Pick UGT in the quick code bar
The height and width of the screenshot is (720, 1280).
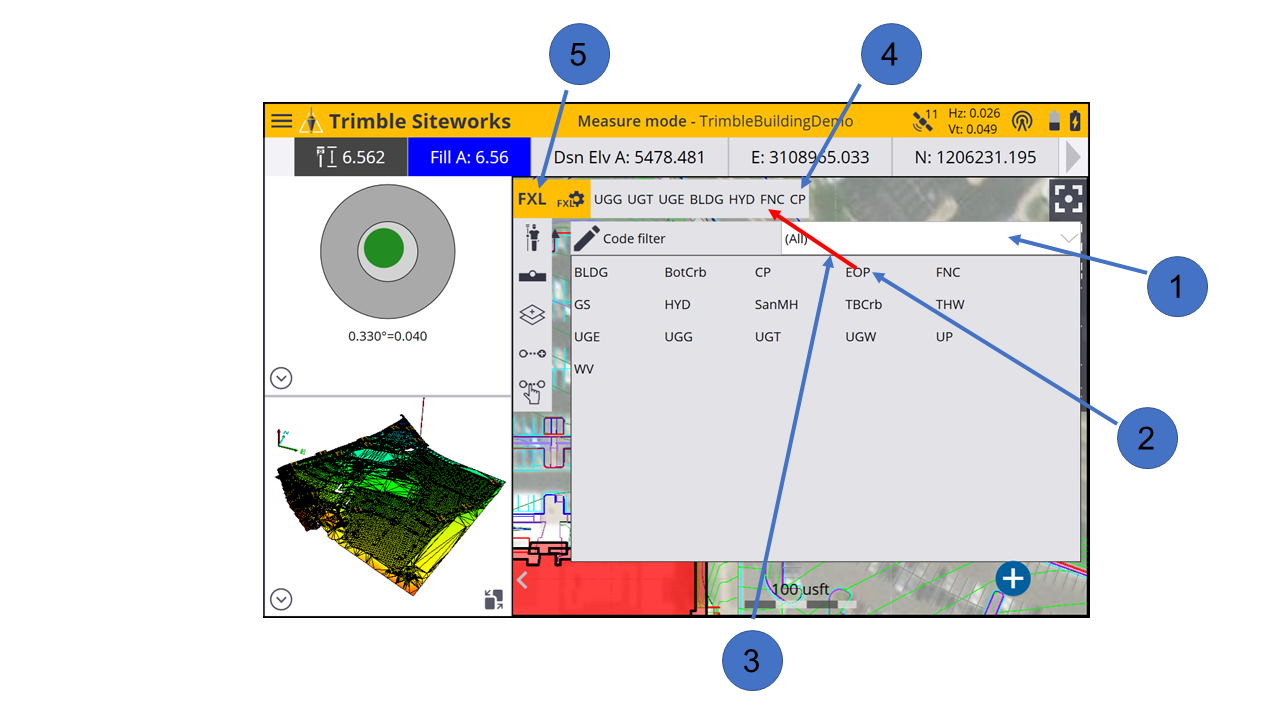coord(640,199)
